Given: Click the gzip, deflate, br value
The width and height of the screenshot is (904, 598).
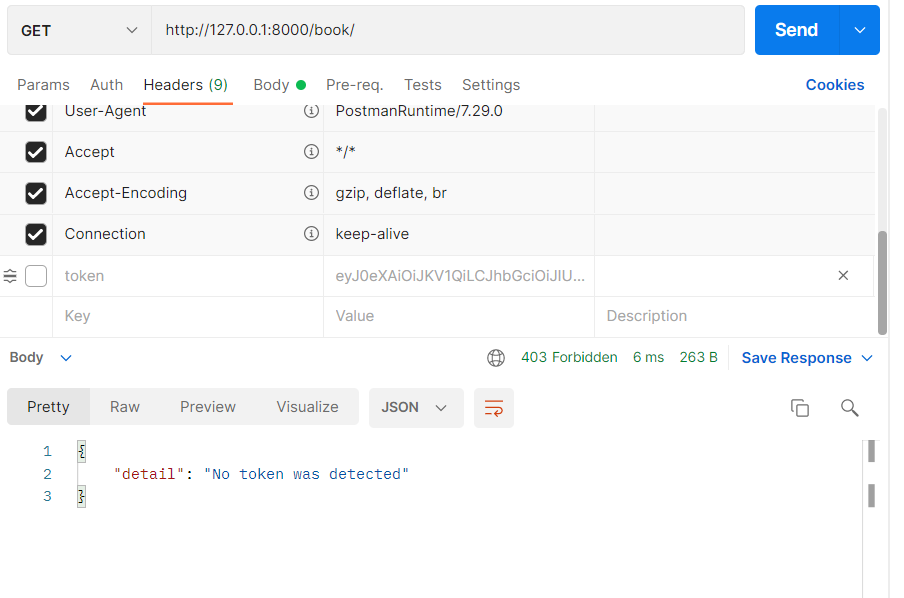Looking at the screenshot, I should [391, 193].
